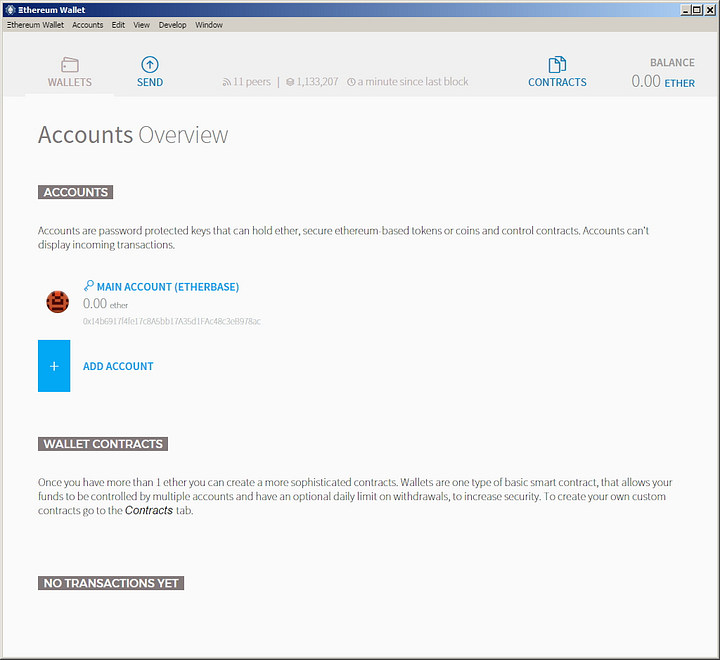Click the block number stack icon
This screenshot has height=660, width=720.
point(290,82)
